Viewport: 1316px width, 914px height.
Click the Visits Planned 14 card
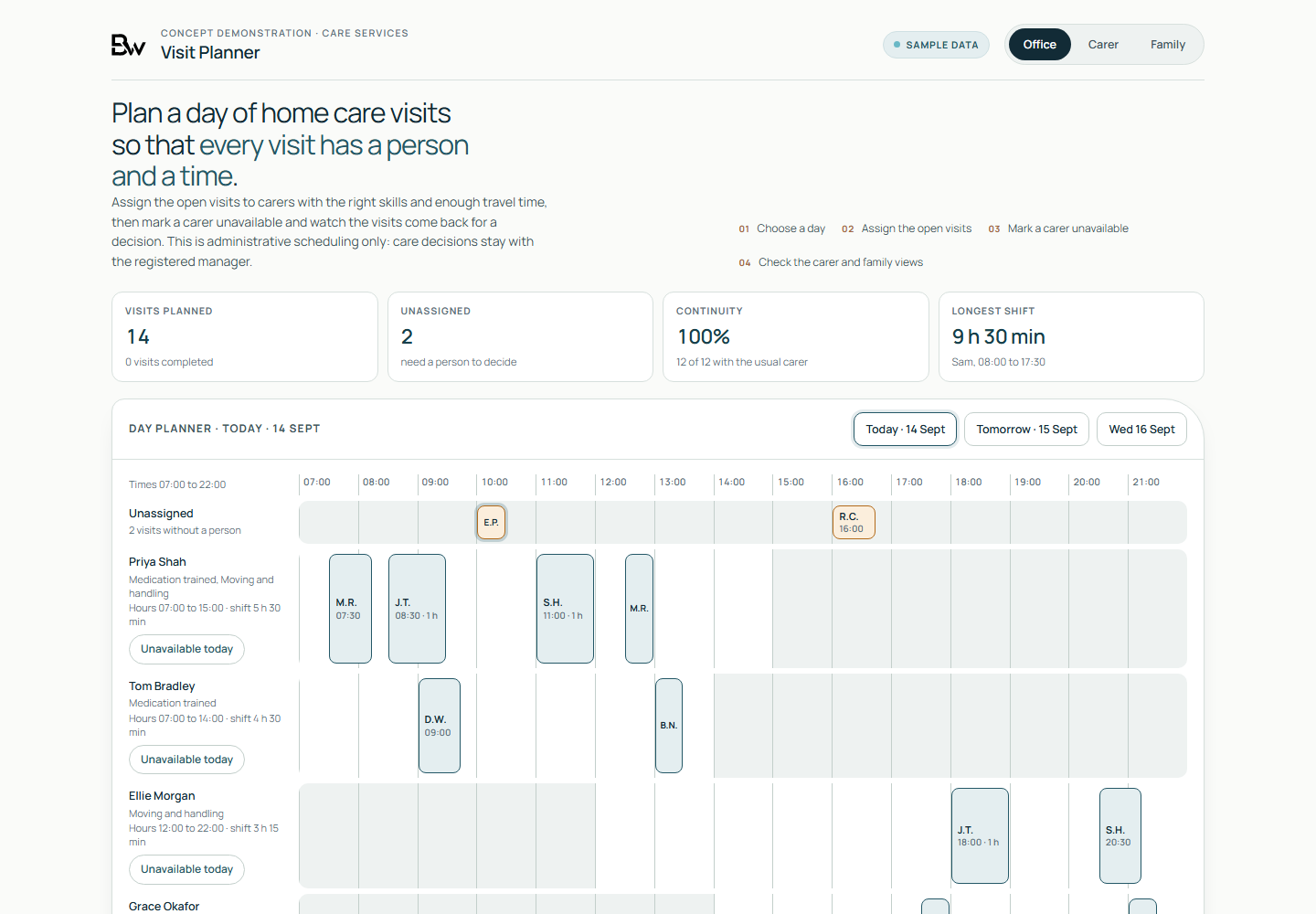point(245,337)
